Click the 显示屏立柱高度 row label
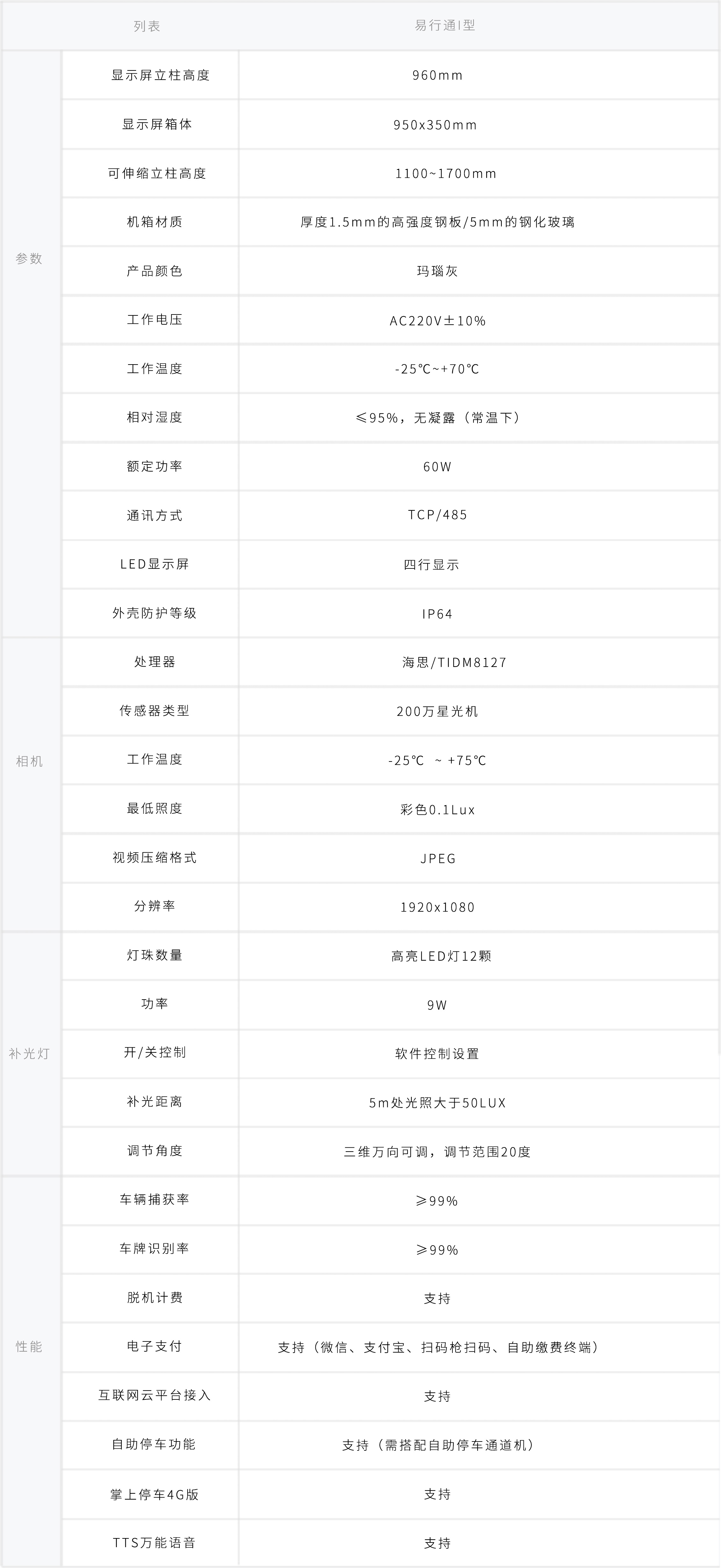 [160, 76]
